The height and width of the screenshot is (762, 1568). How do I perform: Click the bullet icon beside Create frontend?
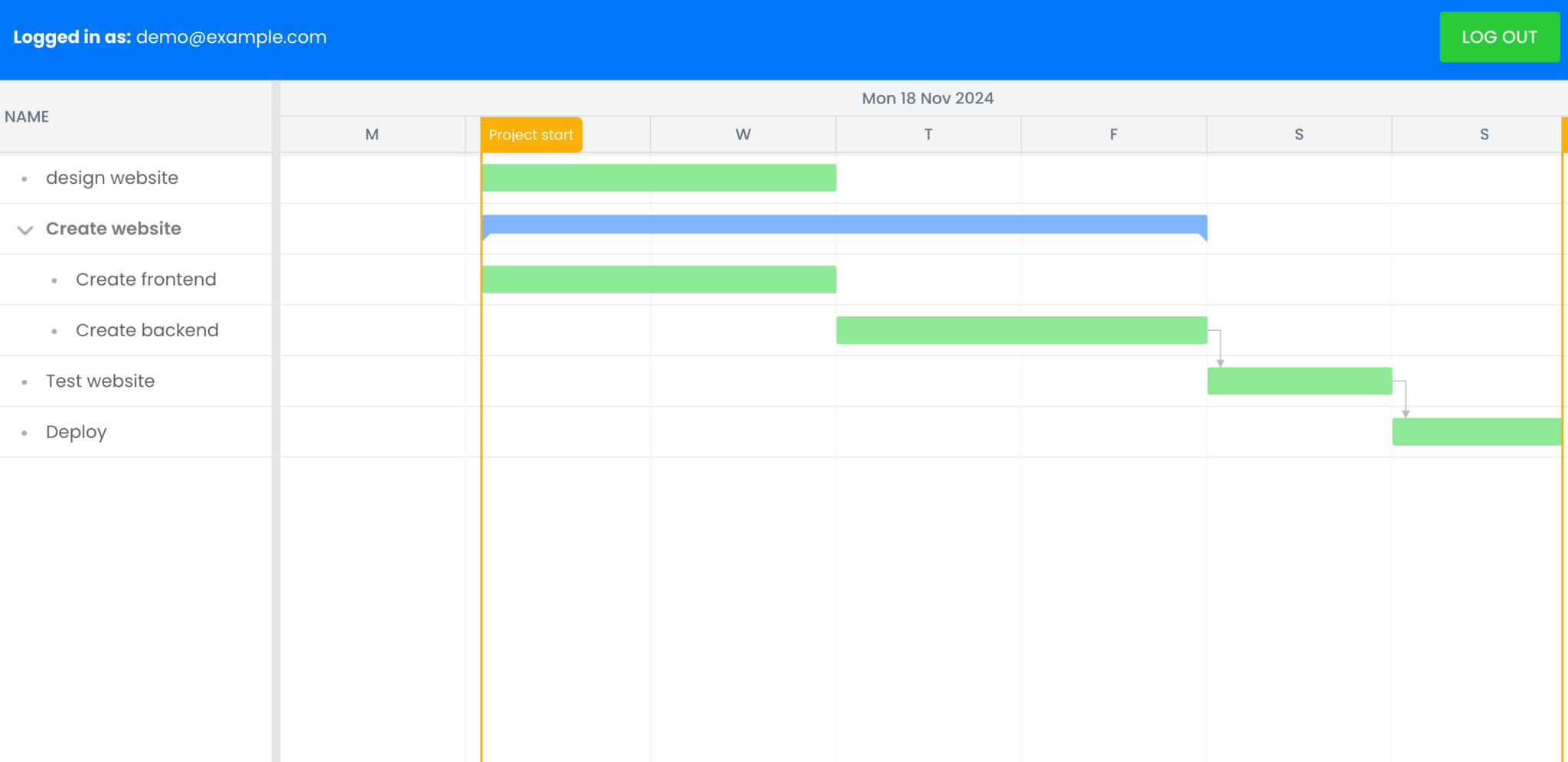coord(53,280)
